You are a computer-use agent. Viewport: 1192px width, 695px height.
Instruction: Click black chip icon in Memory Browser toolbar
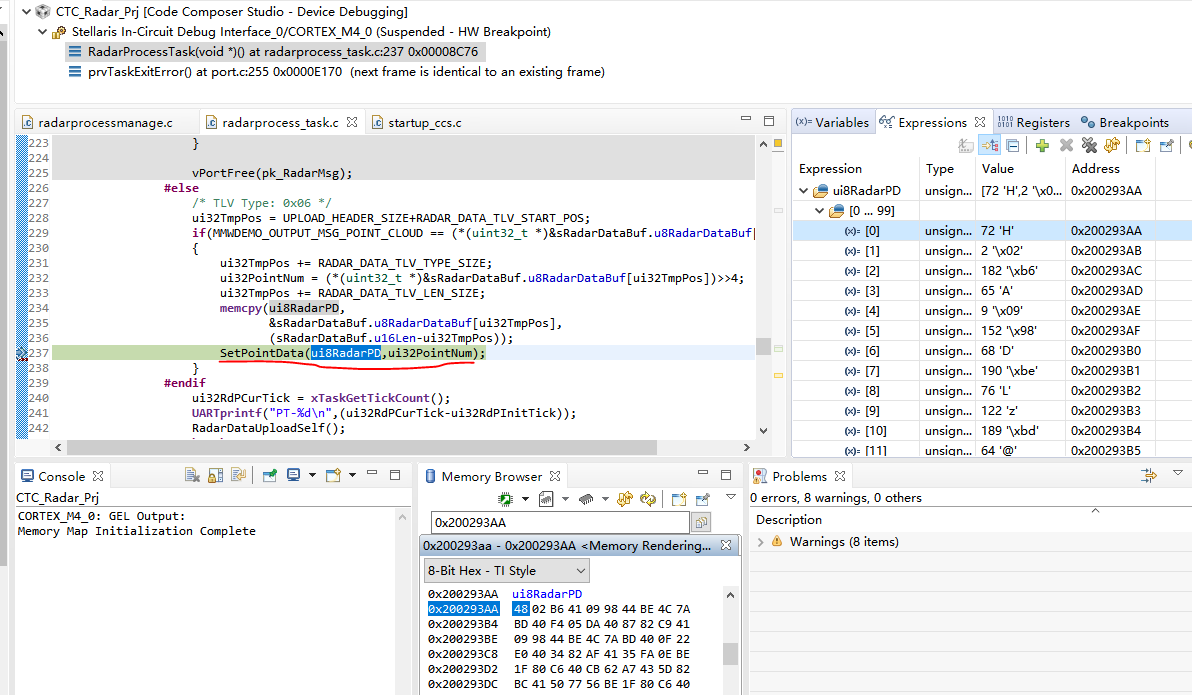[585, 499]
